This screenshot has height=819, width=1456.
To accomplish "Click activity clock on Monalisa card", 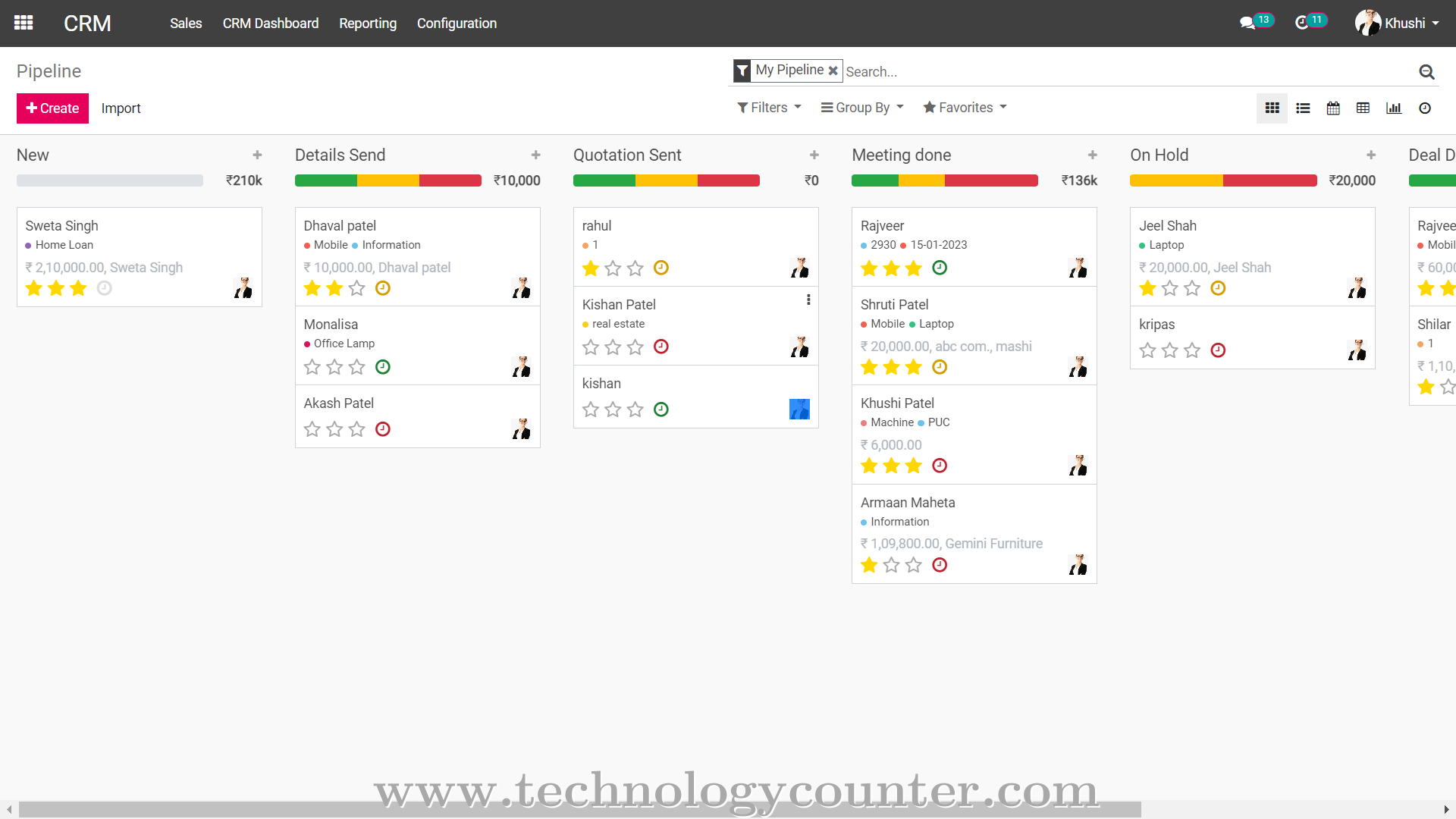I will coord(383,367).
